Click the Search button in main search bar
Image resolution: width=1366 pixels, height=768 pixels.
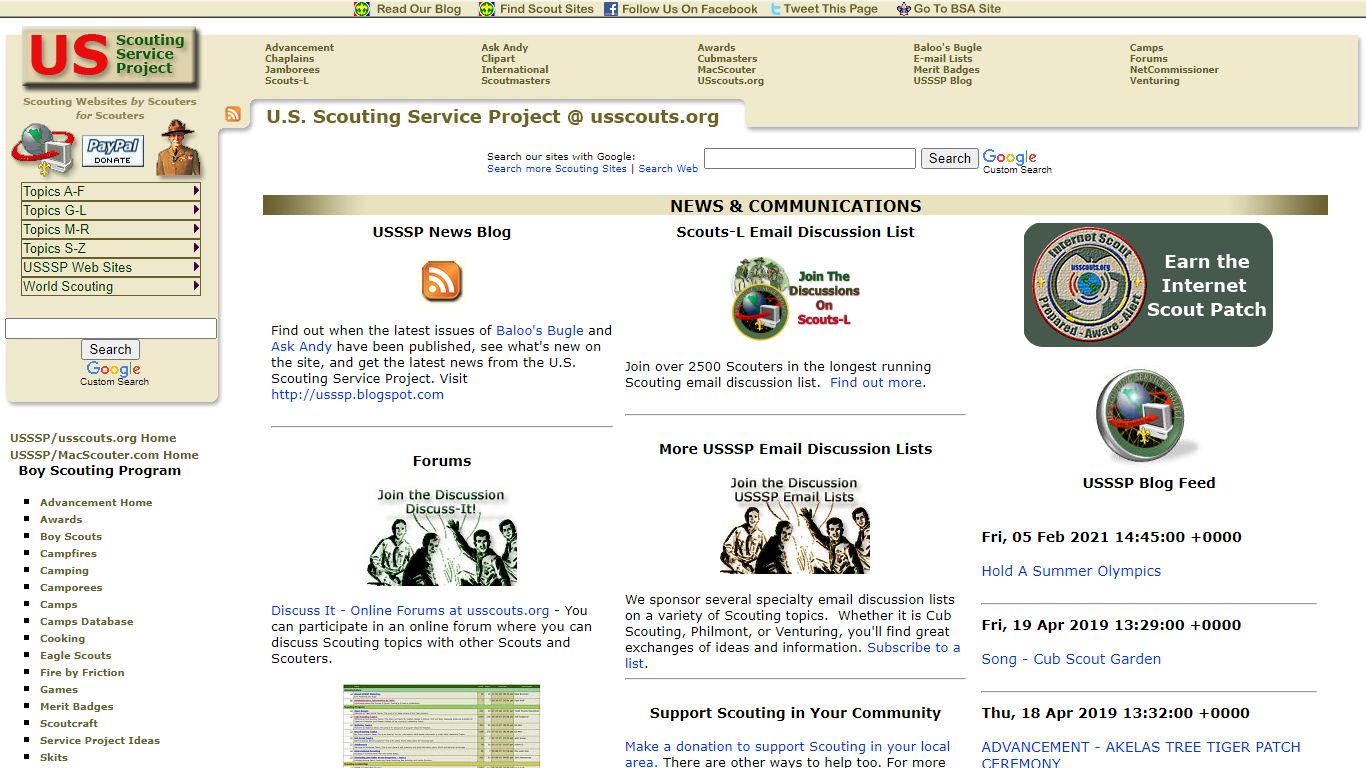click(x=949, y=158)
